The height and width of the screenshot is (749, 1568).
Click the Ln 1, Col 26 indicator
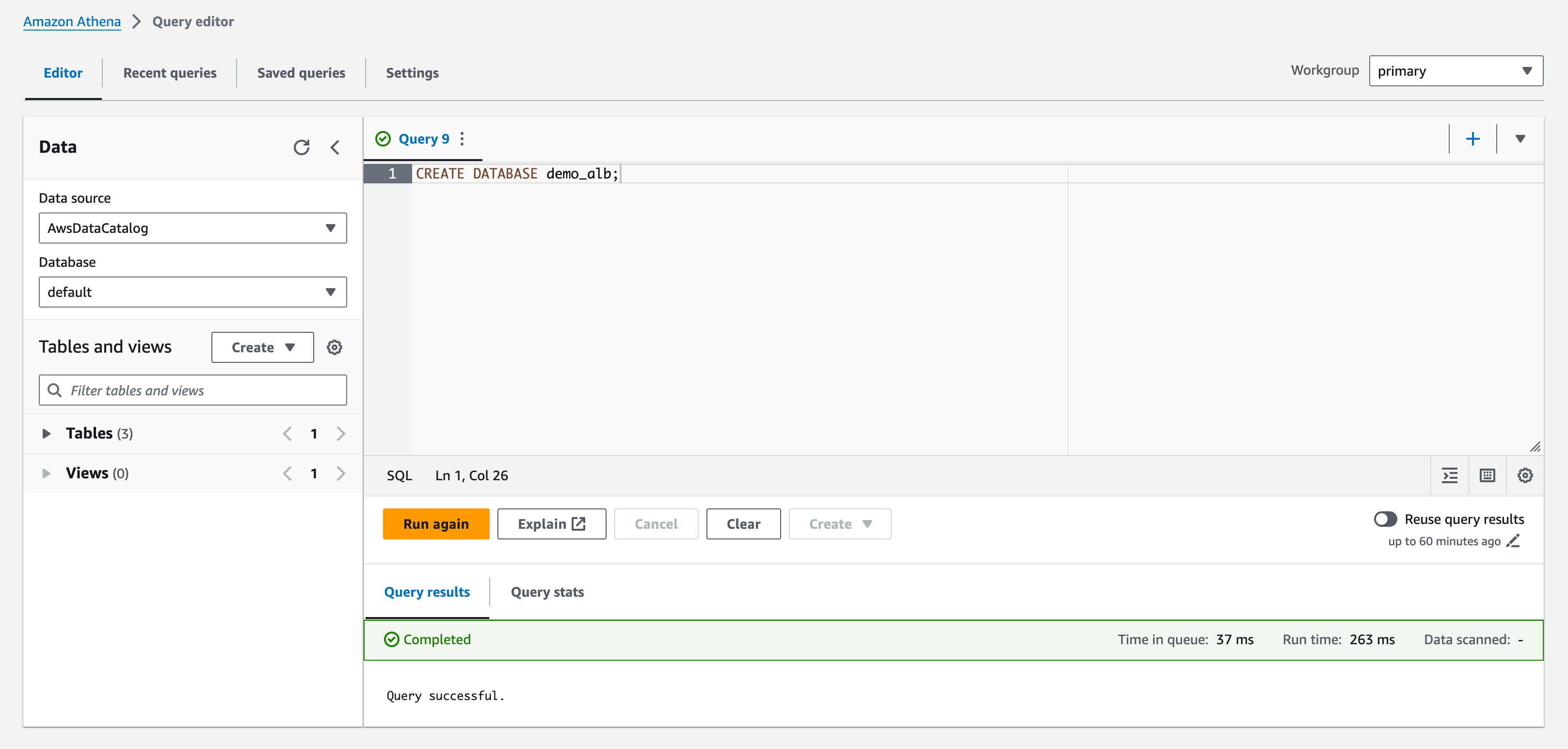point(472,475)
